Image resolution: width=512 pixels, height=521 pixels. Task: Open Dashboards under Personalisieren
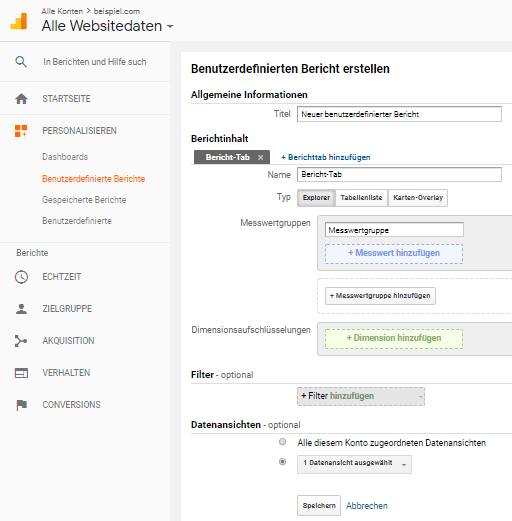65,157
